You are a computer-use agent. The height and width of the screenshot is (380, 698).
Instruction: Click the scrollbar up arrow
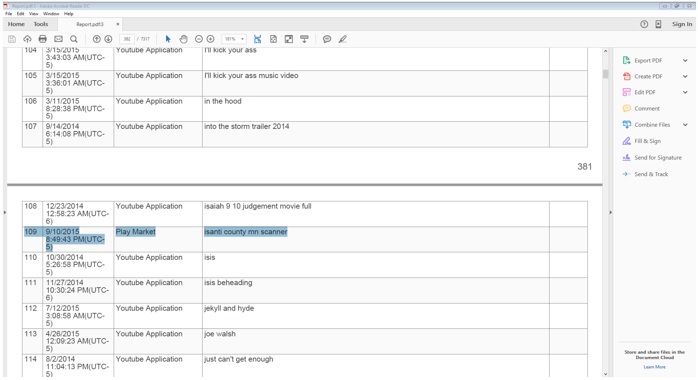(x=605, y=51)
